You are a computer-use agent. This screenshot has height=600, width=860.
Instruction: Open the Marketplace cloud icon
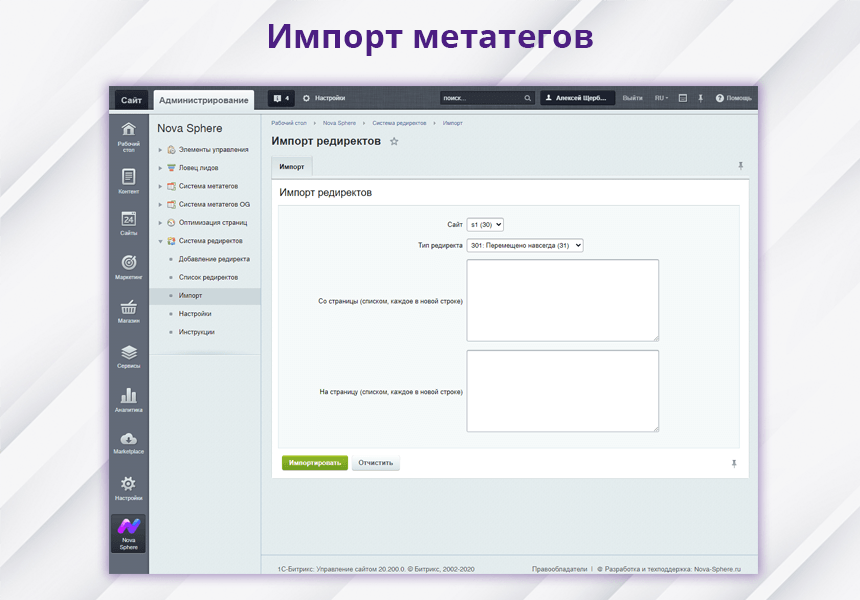click(128, 440)
